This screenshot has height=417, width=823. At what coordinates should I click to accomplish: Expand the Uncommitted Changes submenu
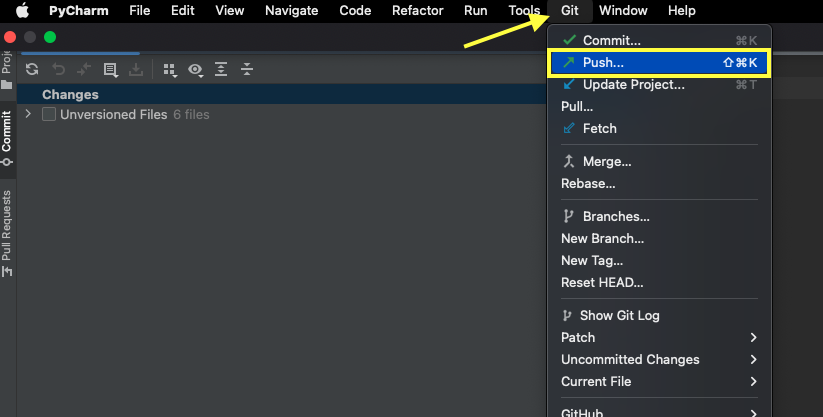point(659,360)
